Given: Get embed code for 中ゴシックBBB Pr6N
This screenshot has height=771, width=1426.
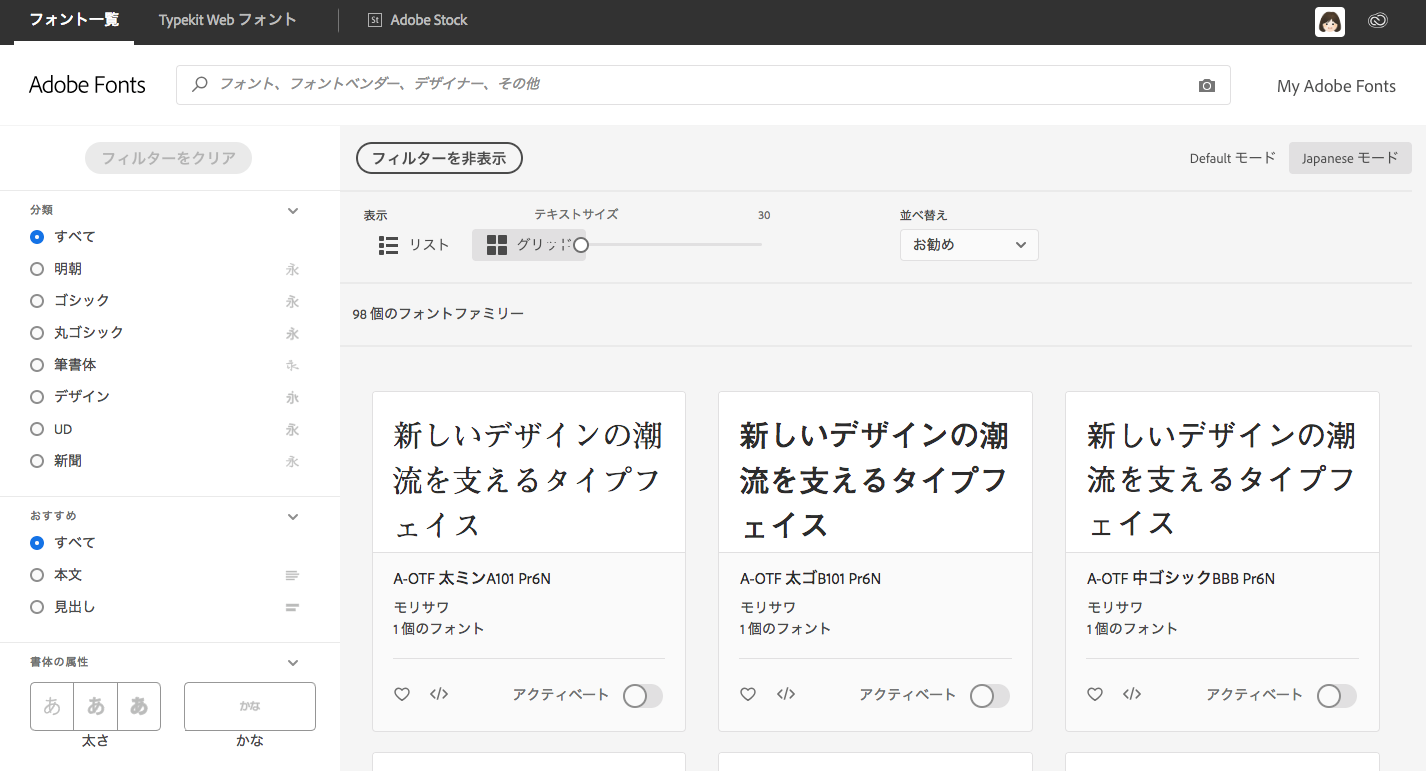Looking at the screenshot, I should click(1132, 694).
